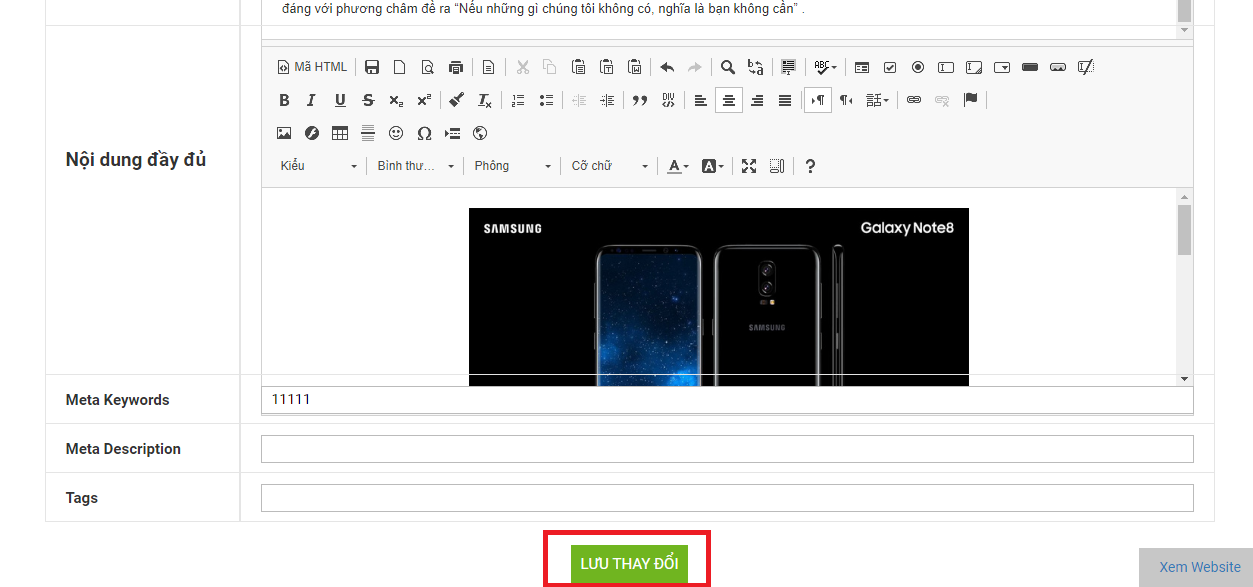Create a DIV container
This screenshot has width=1253, height=587.
click(668, 100)
